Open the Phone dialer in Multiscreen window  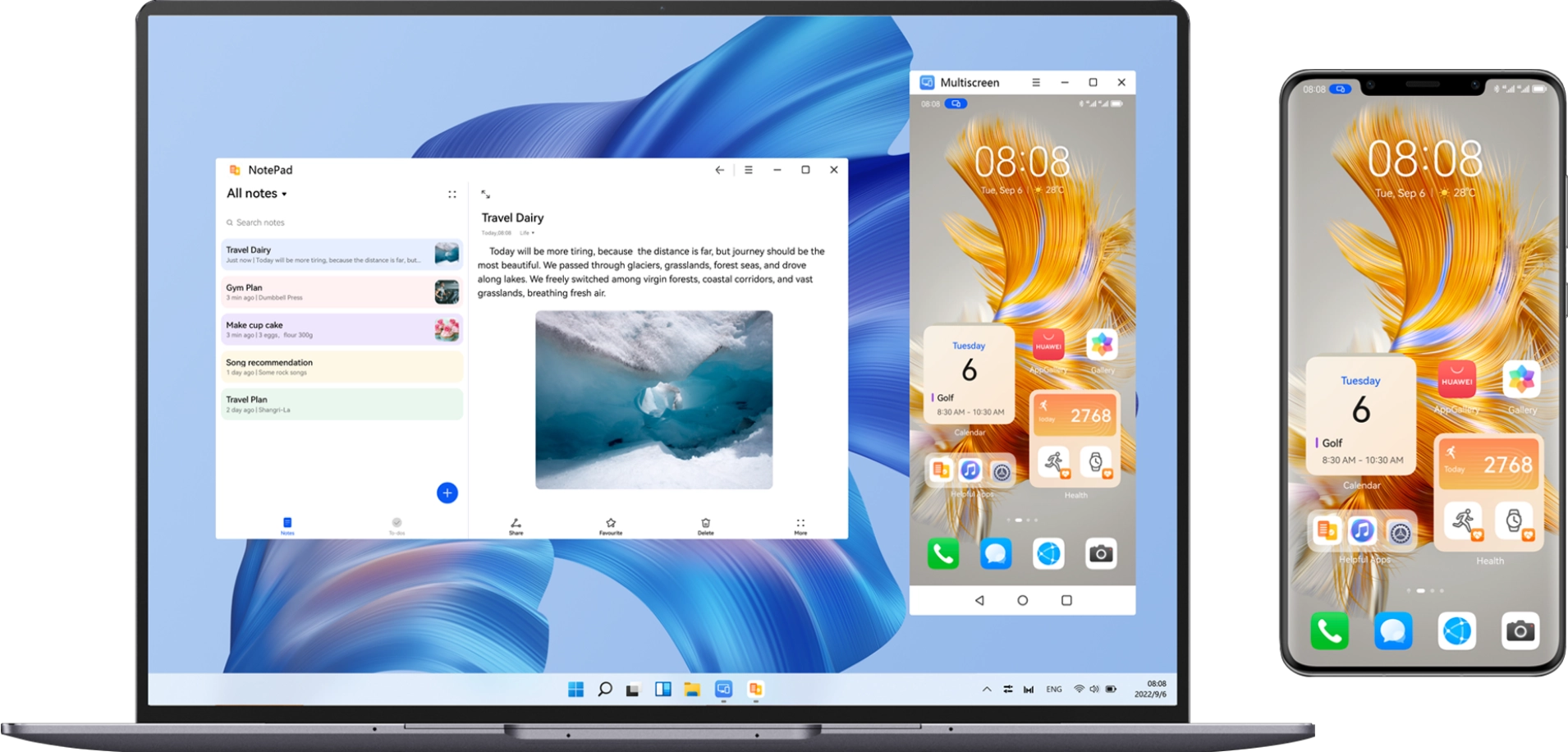[943, 554]
